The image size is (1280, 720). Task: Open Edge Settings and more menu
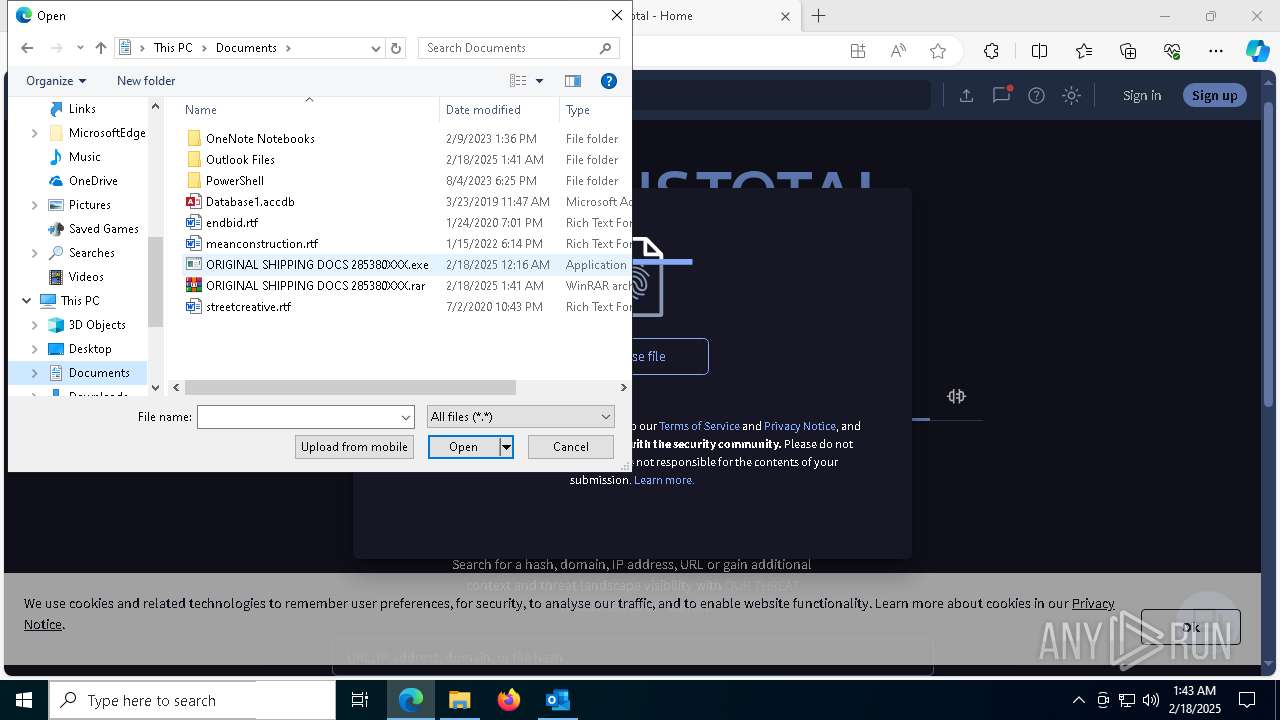tap(1216, 51)
